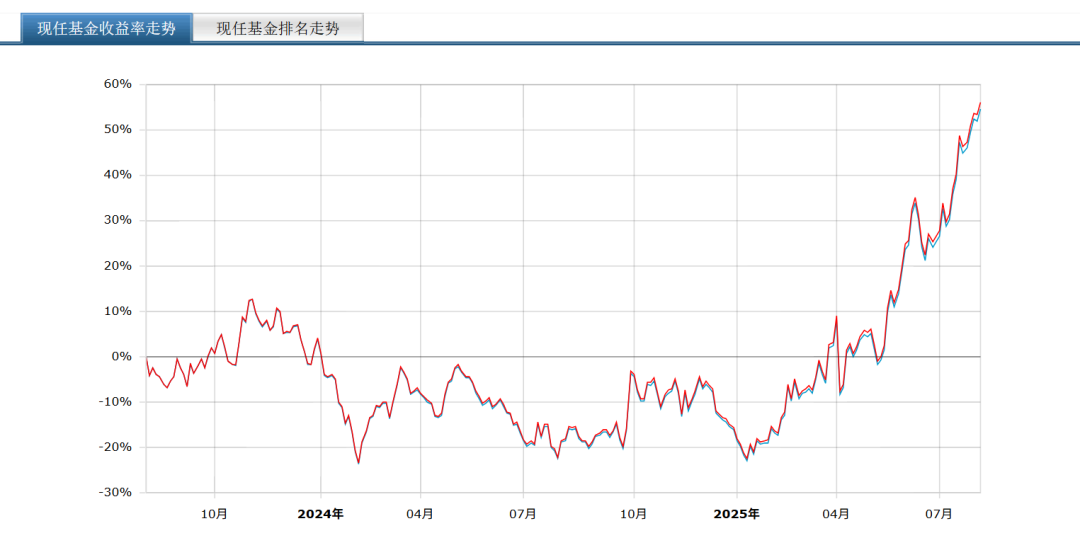The width and height of the screenshot is (1080, 538).
Task: Click the 60% y-axis label
Action: [117, 85]
